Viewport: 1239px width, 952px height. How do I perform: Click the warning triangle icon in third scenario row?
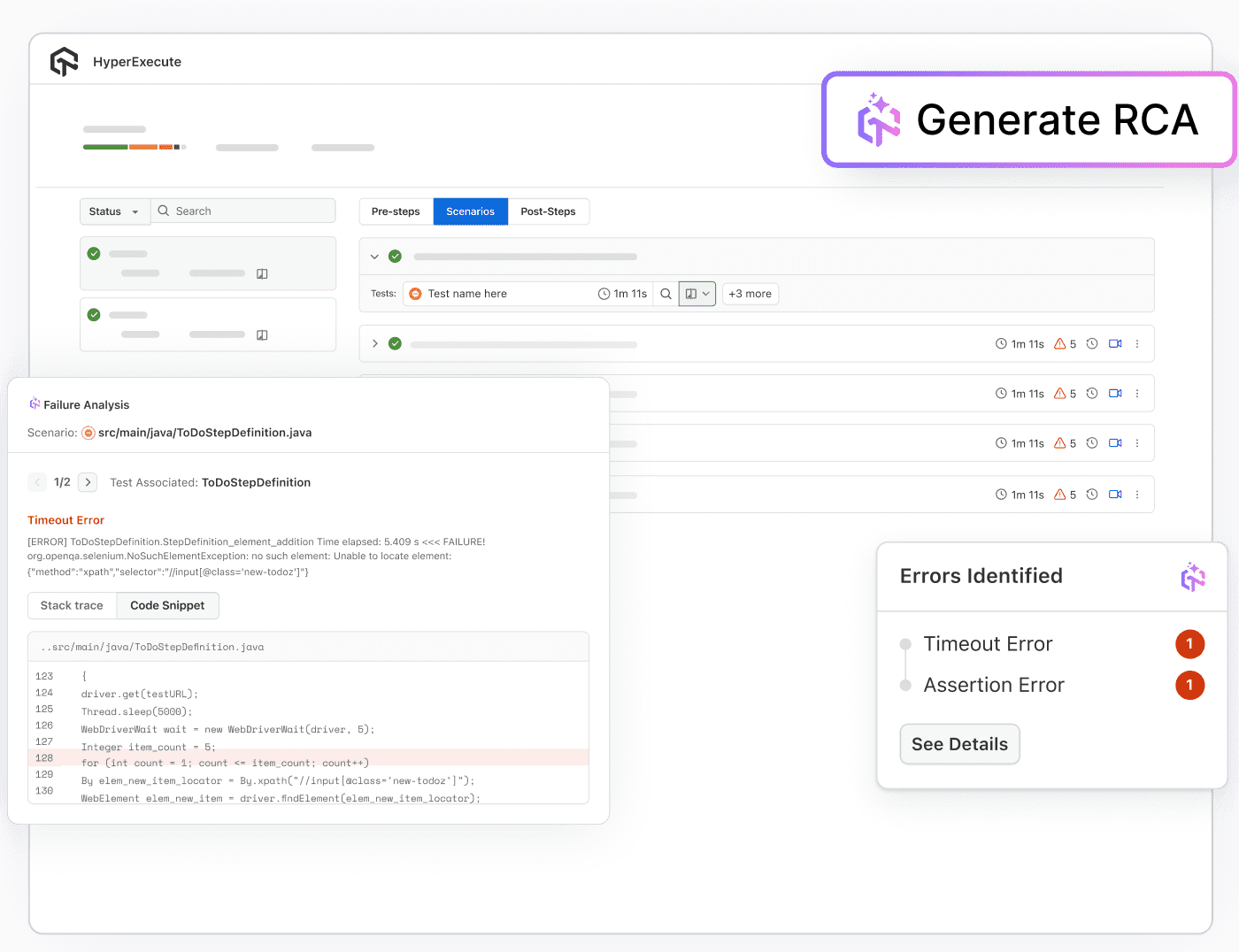(1059, 443)
